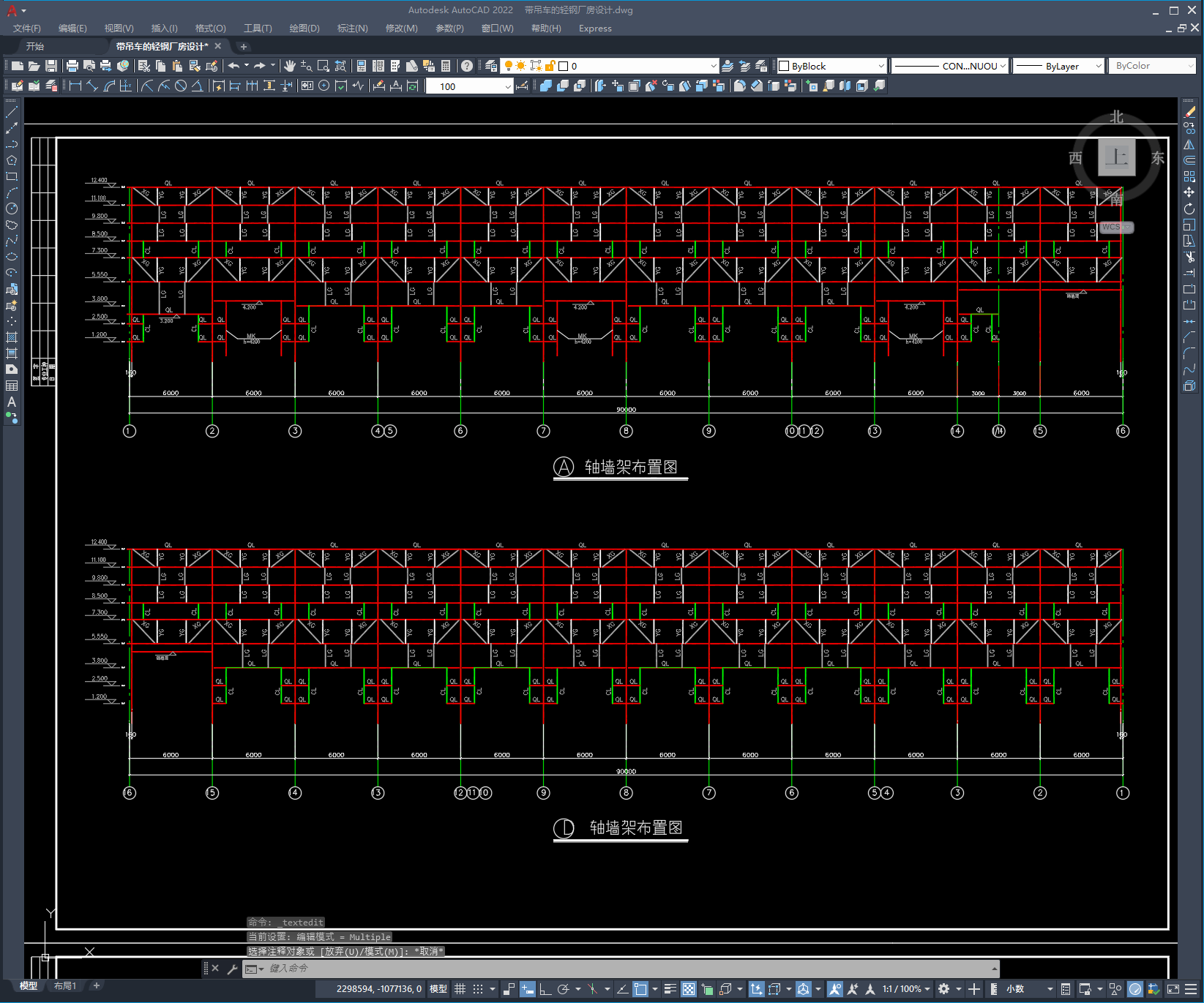Click the Erase tool in modify toolbar
This screenshot has width=1204, height=1003.
pyautogui.click(x=1189, y=112)
